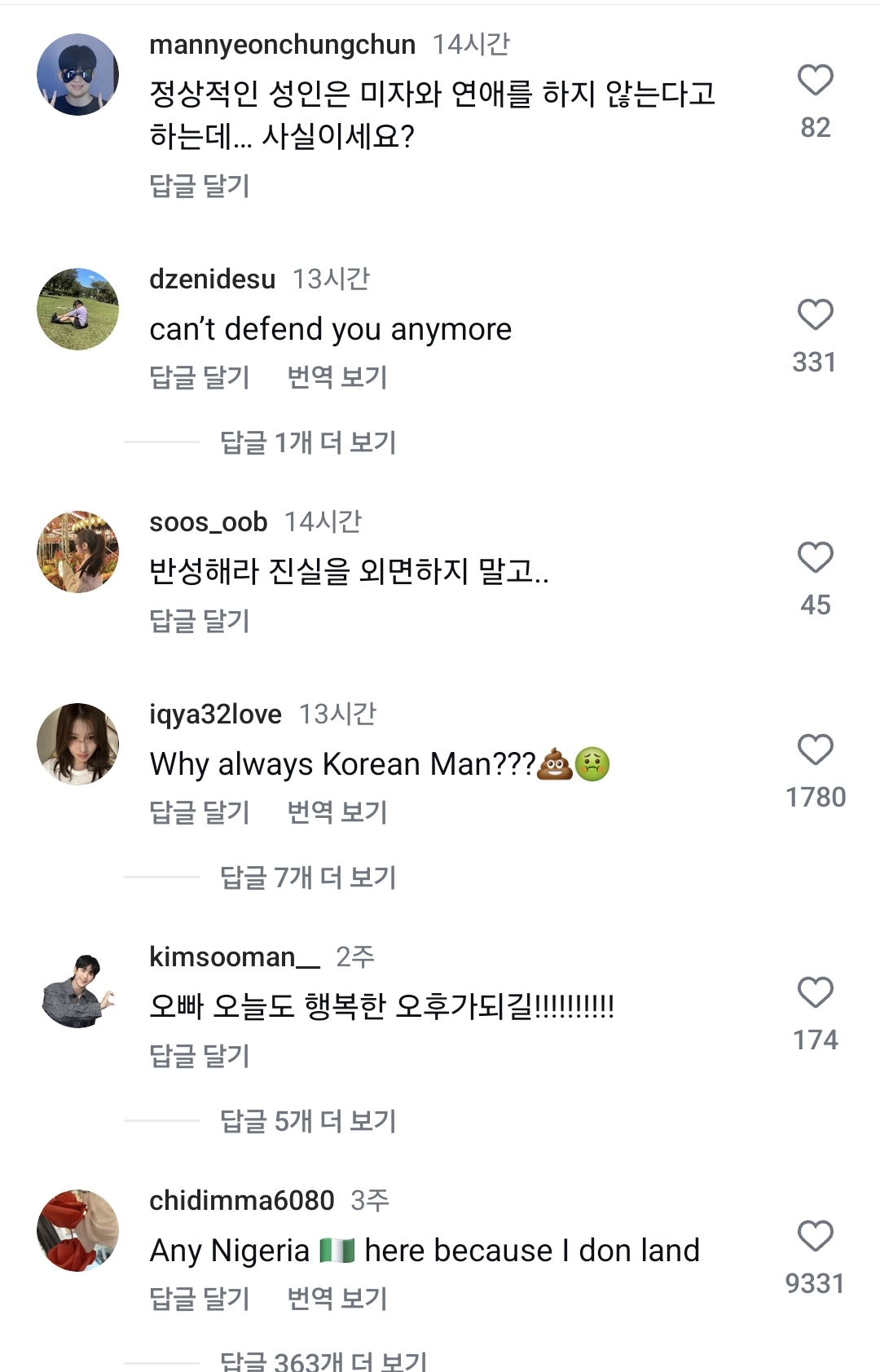
Task: Open kimsooman__ username profile link
Action: (x=235, y=956)
